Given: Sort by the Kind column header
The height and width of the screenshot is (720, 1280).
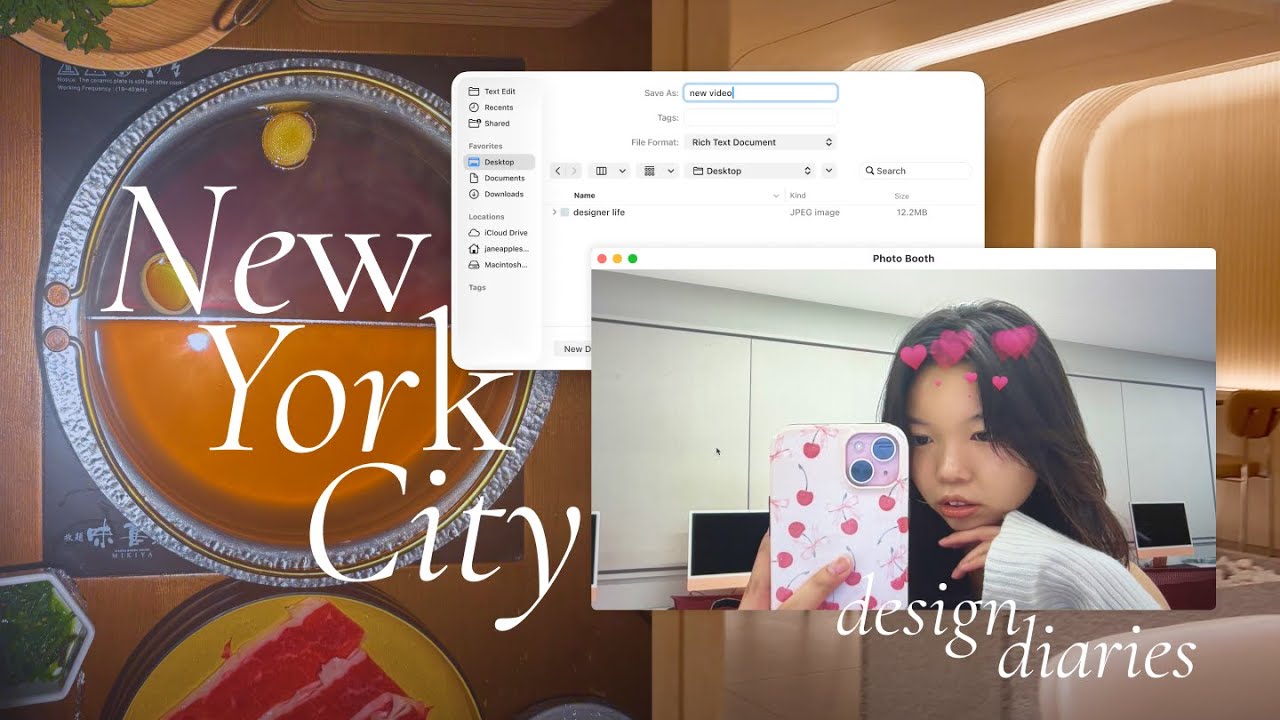Looking at the screenshot, I should click(798, 196).
